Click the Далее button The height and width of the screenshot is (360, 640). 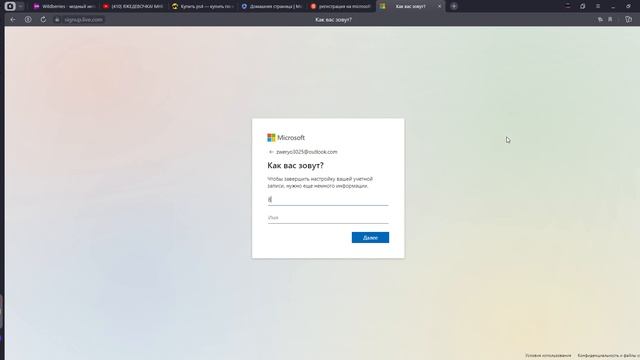point(370,238)
